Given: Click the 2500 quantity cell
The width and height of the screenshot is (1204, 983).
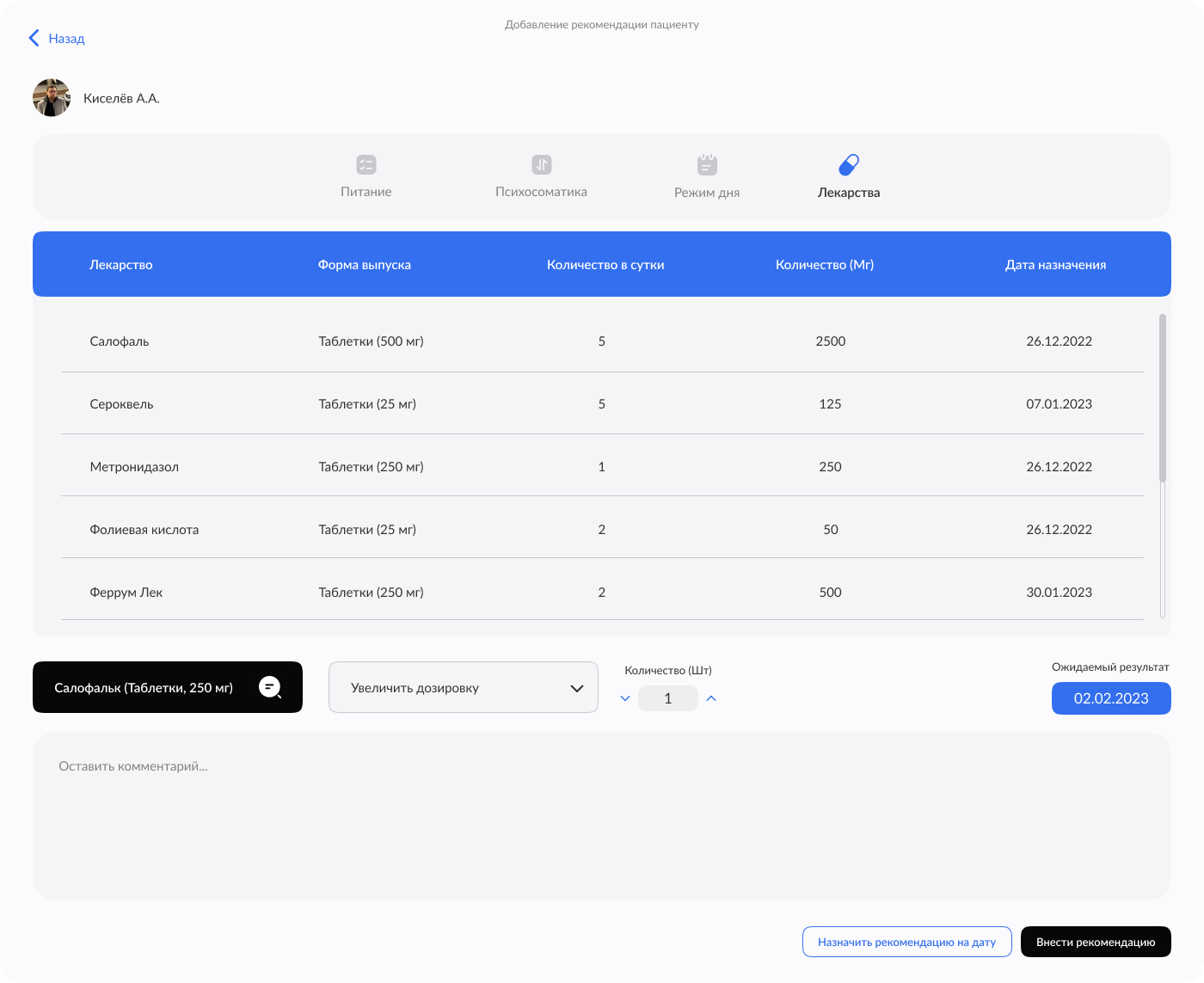Looking at the screenshot, I should click(831, 341).
